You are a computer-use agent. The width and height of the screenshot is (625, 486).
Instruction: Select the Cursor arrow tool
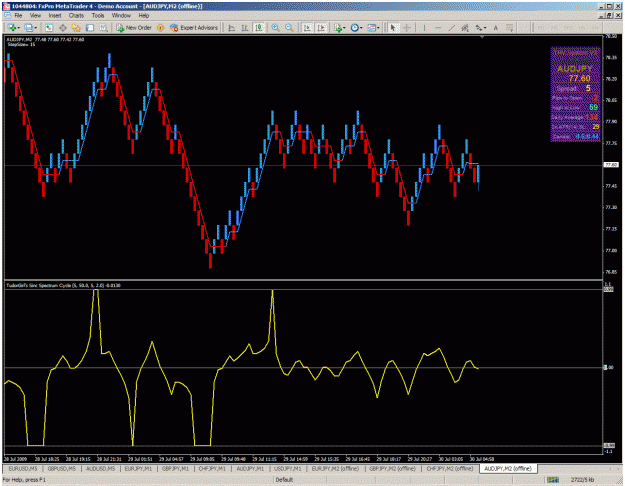[x=393, y=28]
